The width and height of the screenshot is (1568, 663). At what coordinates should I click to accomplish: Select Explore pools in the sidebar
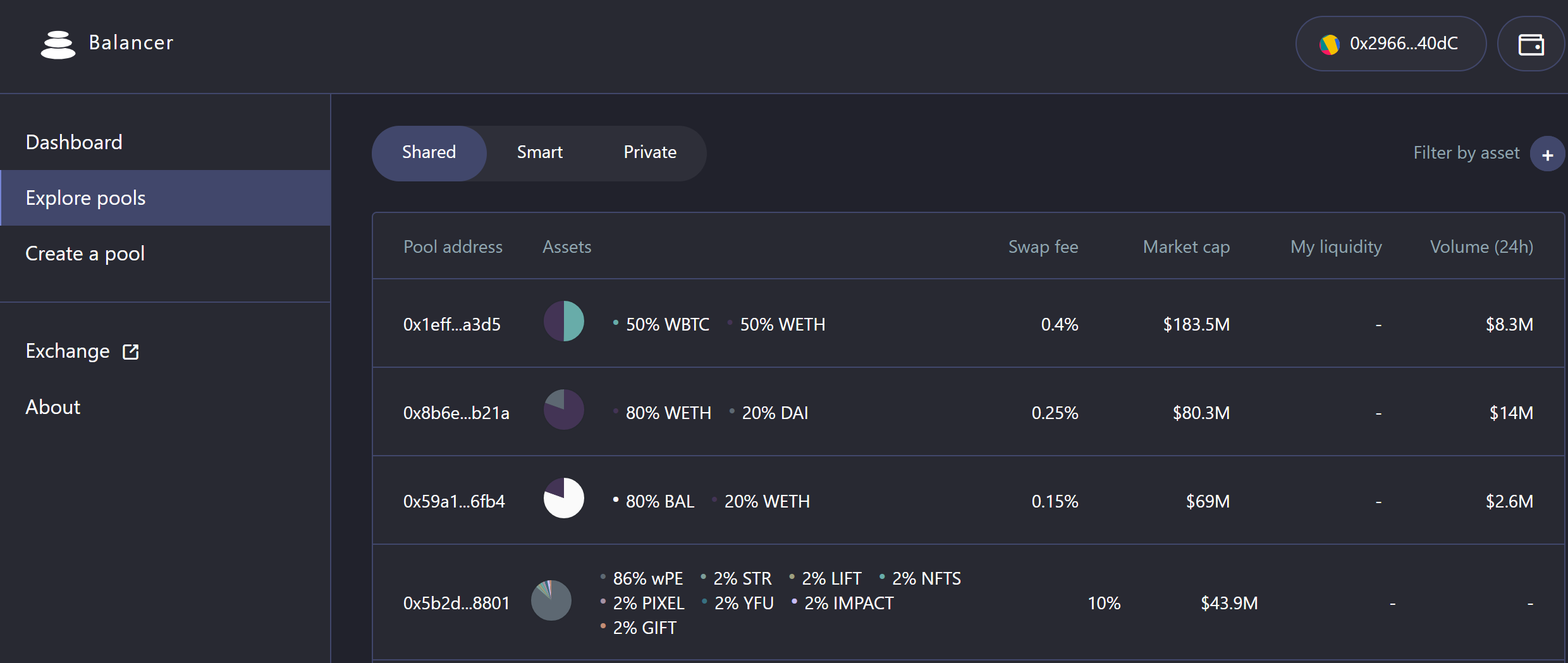coord(165,198)
